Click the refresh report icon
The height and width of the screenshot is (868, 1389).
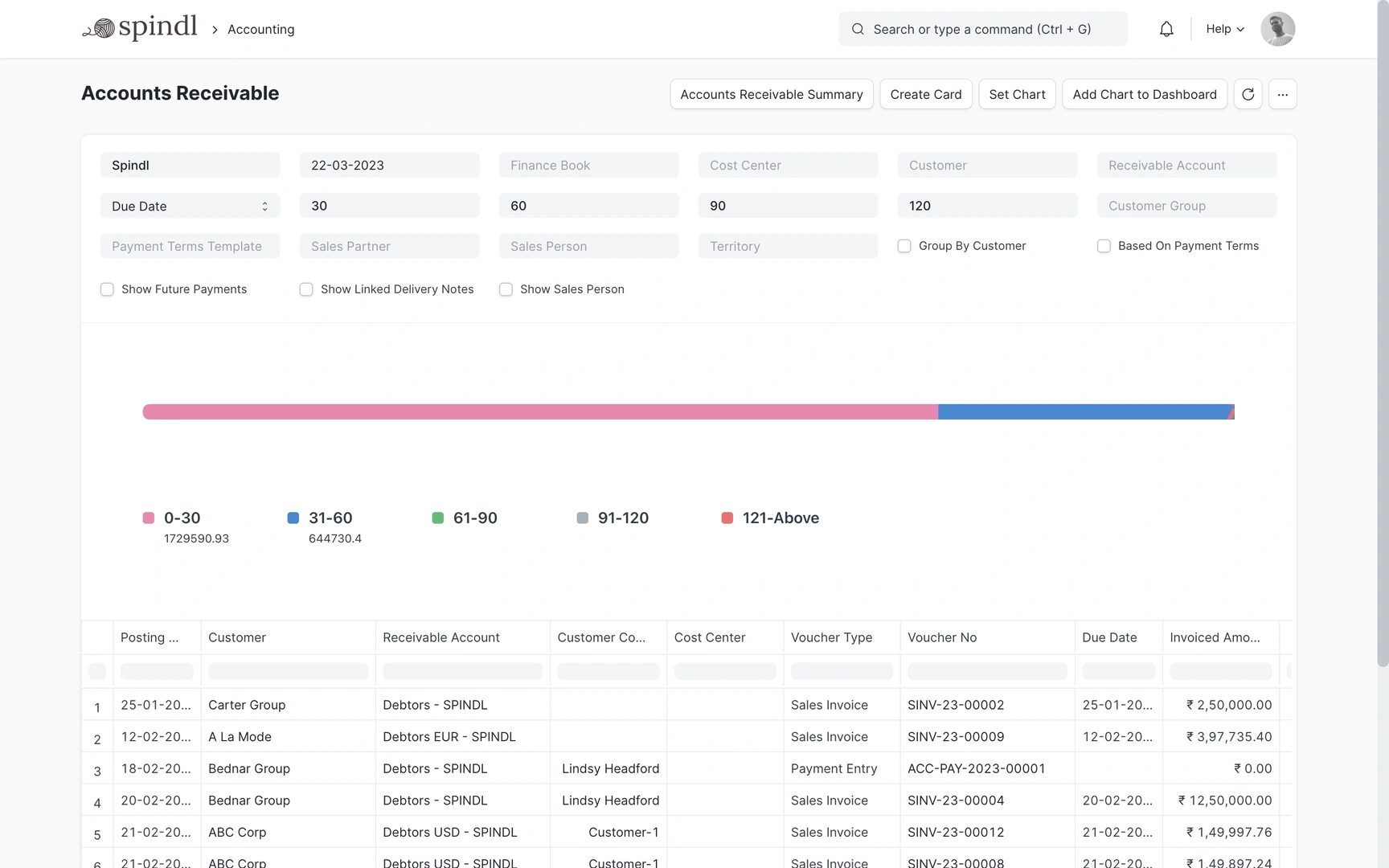[1248, 94]
